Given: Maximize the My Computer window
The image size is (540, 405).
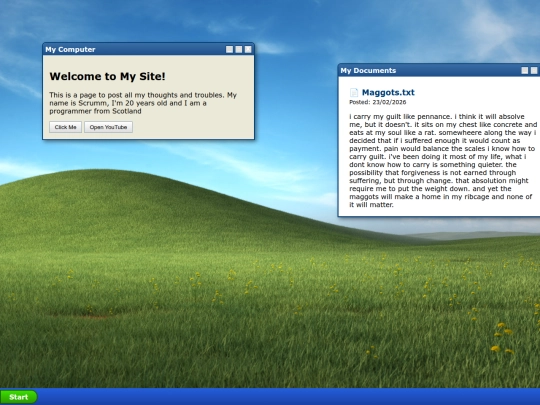Looking at the screenshot, I should tap(239, 49).
